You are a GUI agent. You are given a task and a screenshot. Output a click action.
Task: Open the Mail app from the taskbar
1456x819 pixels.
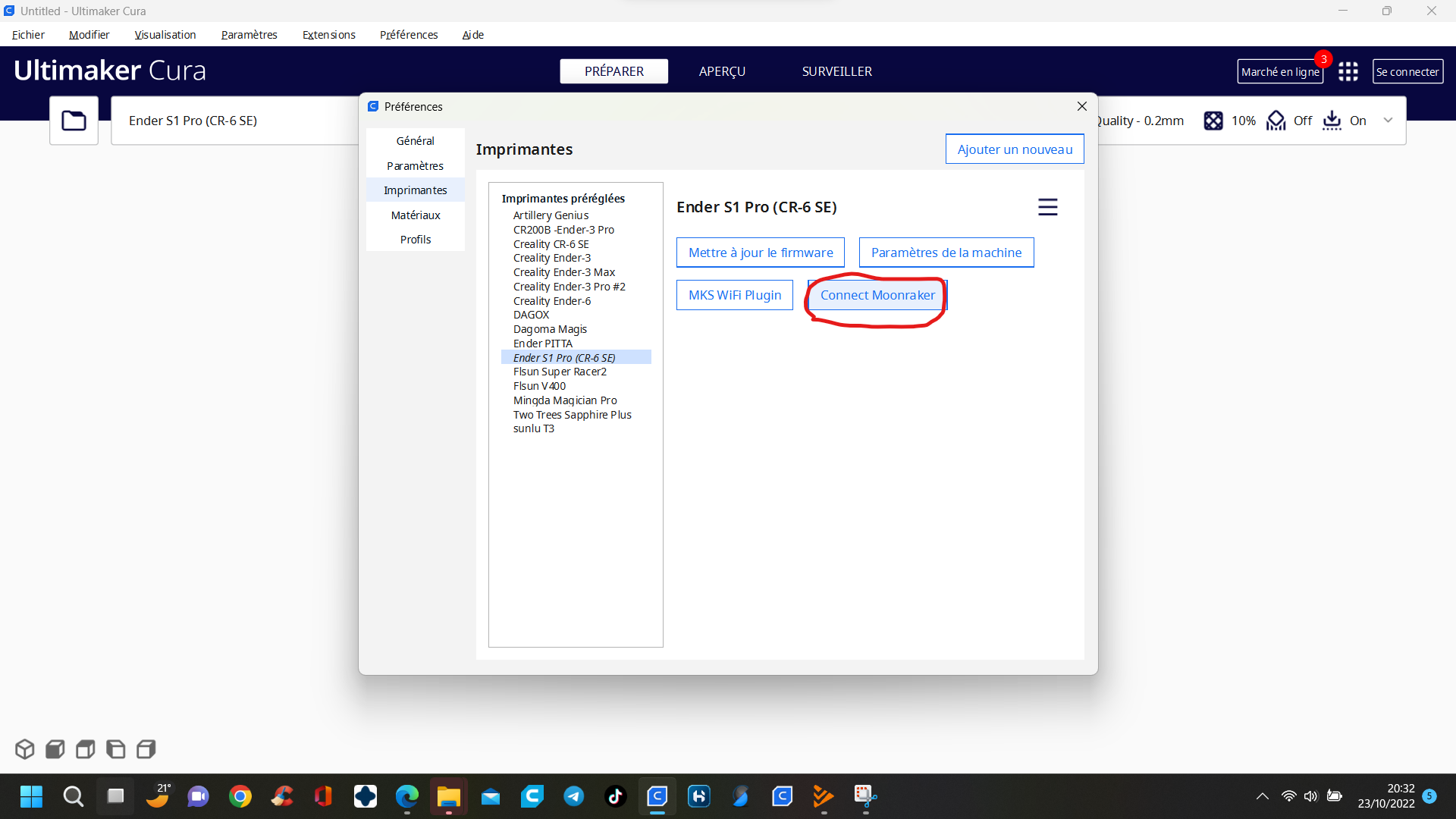point(491,796)
